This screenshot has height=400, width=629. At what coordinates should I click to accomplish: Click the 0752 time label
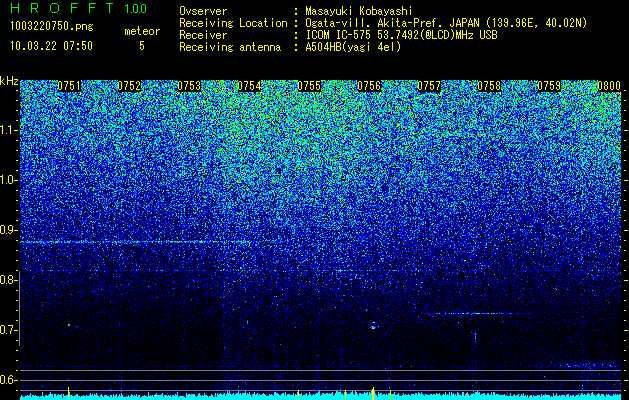click(129, 86)
